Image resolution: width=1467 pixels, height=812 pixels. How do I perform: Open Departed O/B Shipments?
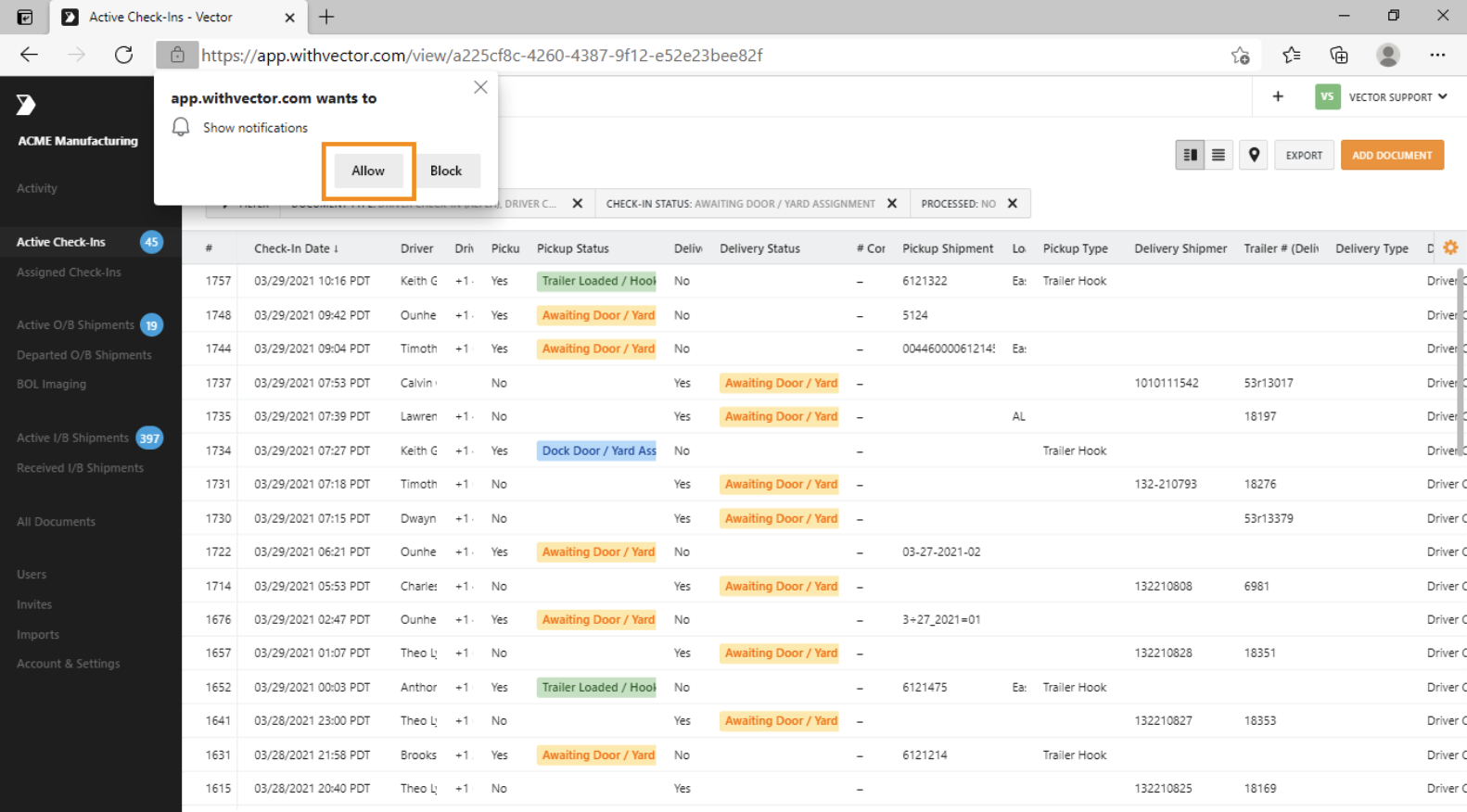click(x=84, y=355)
